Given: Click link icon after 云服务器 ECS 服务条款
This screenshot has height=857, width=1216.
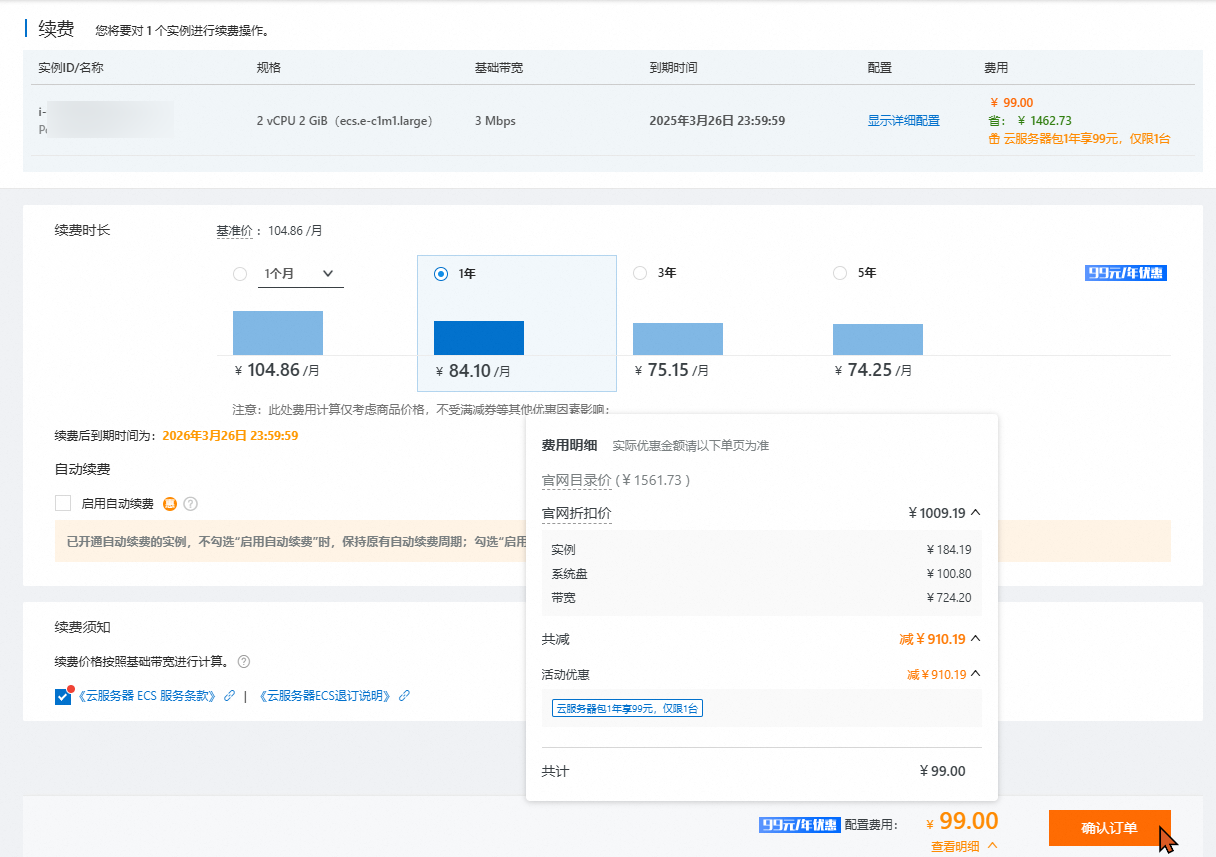Looking at the screenshot, I should [x=230, y=696].
